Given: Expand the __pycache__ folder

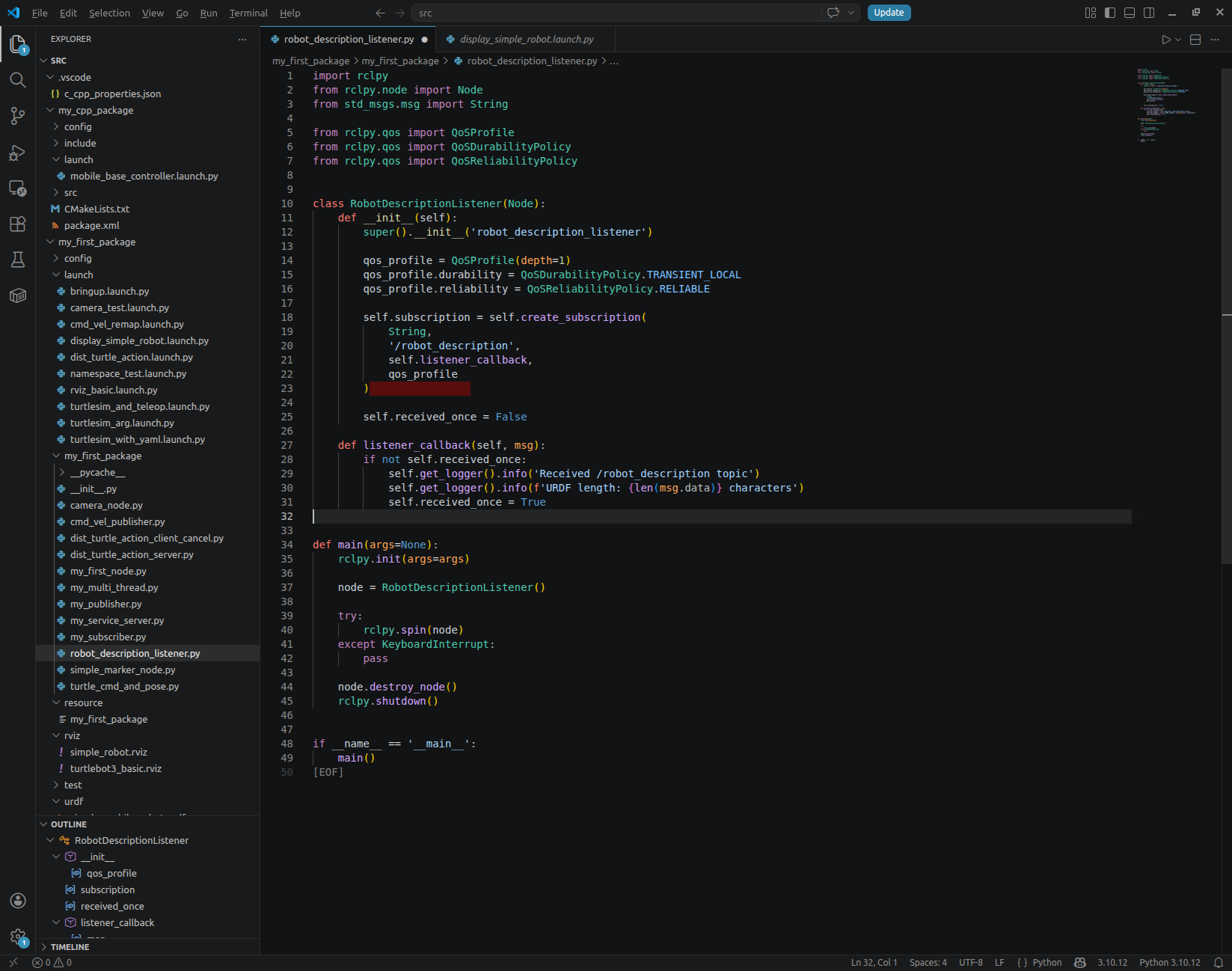Looking at the screenshot, I should point(62,472).
